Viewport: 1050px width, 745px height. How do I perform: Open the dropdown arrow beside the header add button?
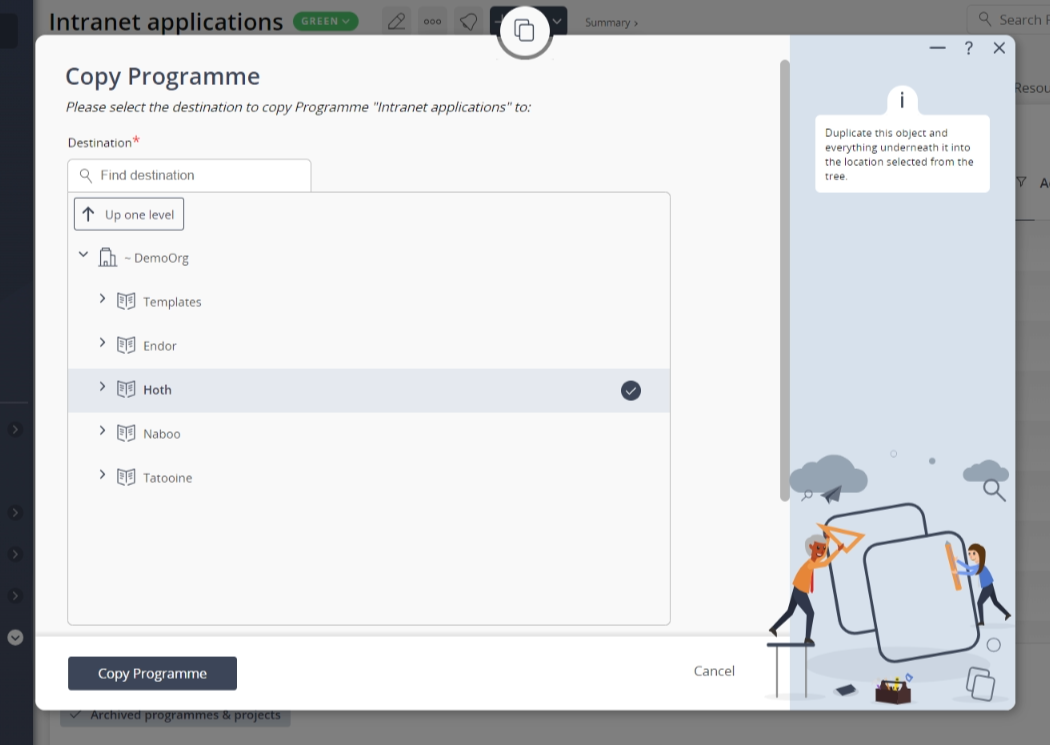(x=556, y=21)
